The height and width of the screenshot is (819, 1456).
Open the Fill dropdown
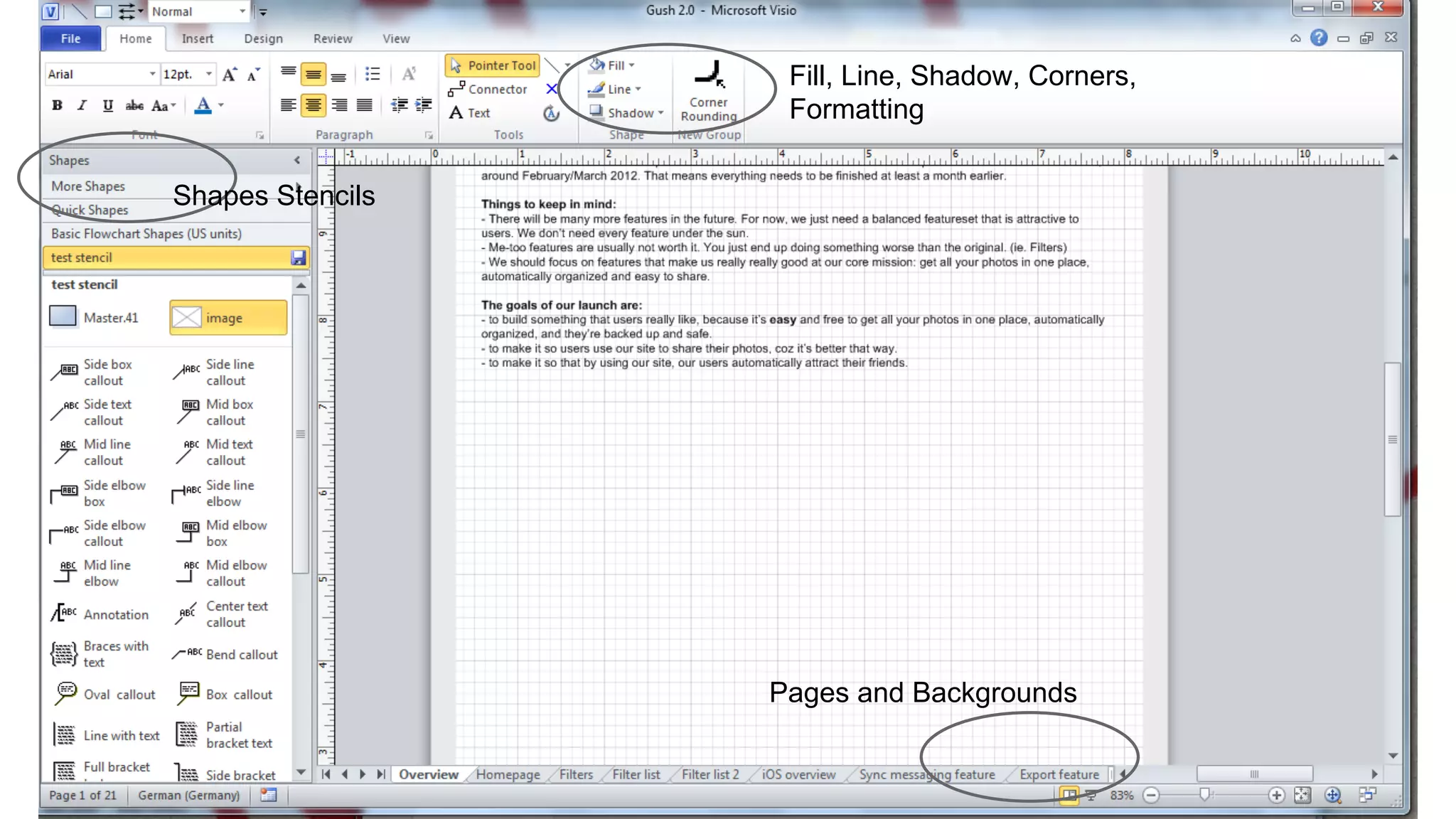pyautogui.click(x=612, y=65)
